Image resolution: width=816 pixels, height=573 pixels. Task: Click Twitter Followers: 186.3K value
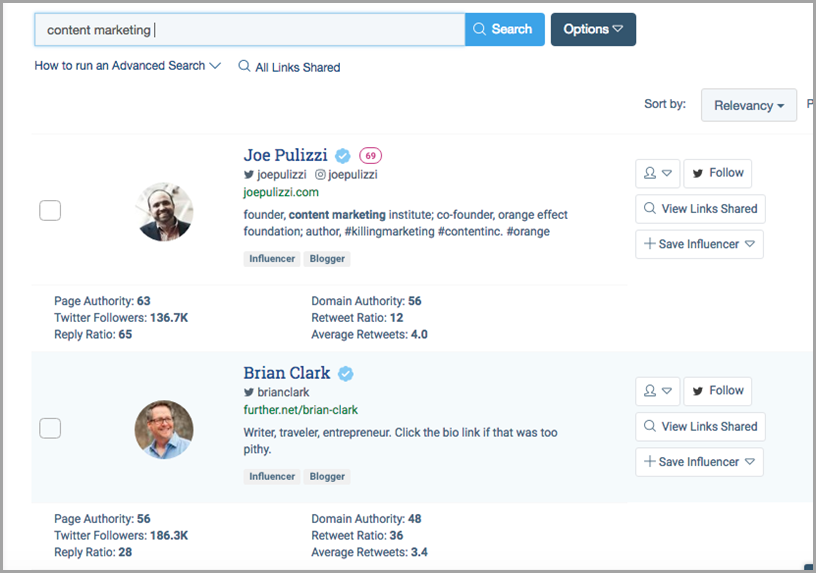(169, 535)
